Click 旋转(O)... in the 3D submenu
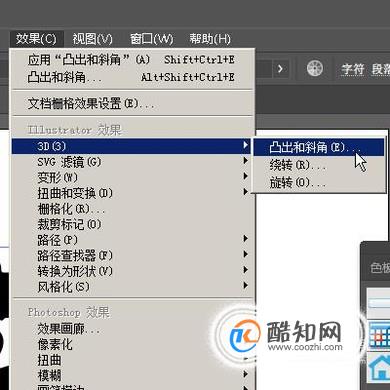 pos(319,183)
